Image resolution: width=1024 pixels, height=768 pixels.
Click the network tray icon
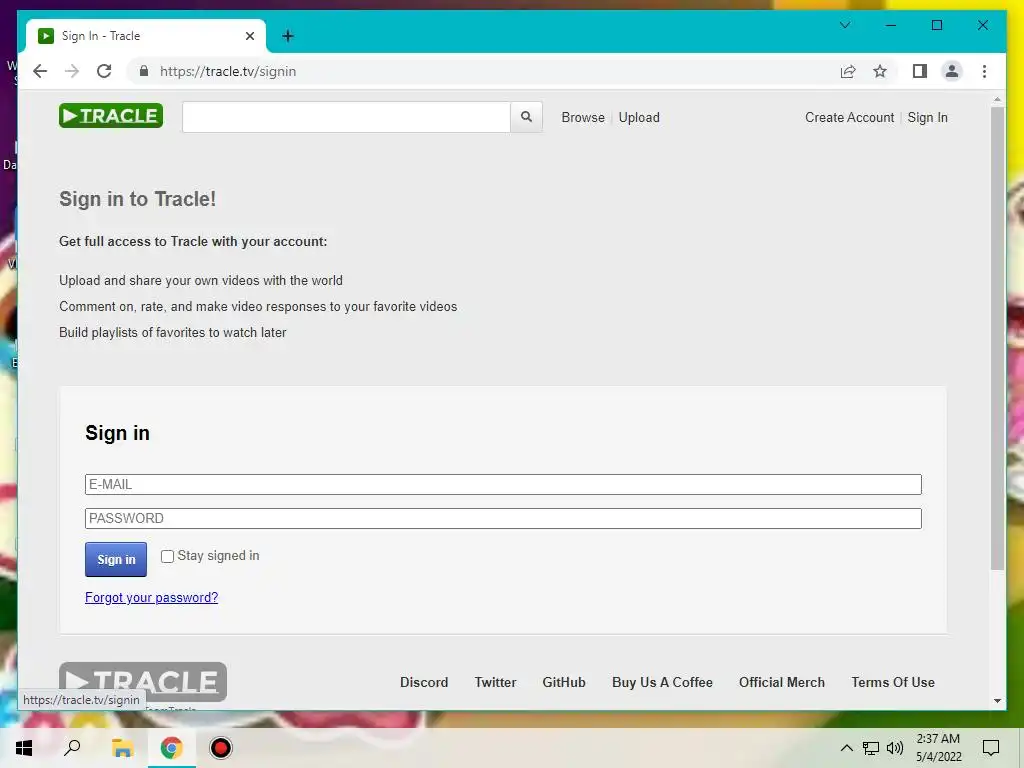(871, 748)
